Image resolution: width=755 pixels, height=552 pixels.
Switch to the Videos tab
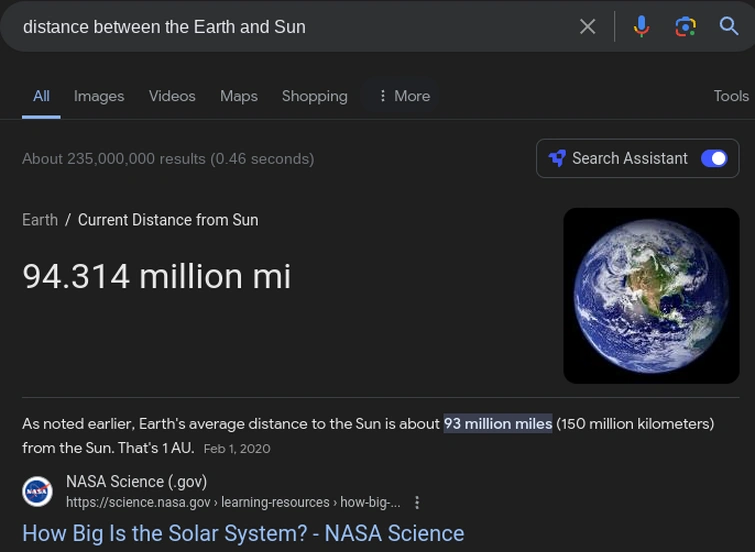coord(172,96)
